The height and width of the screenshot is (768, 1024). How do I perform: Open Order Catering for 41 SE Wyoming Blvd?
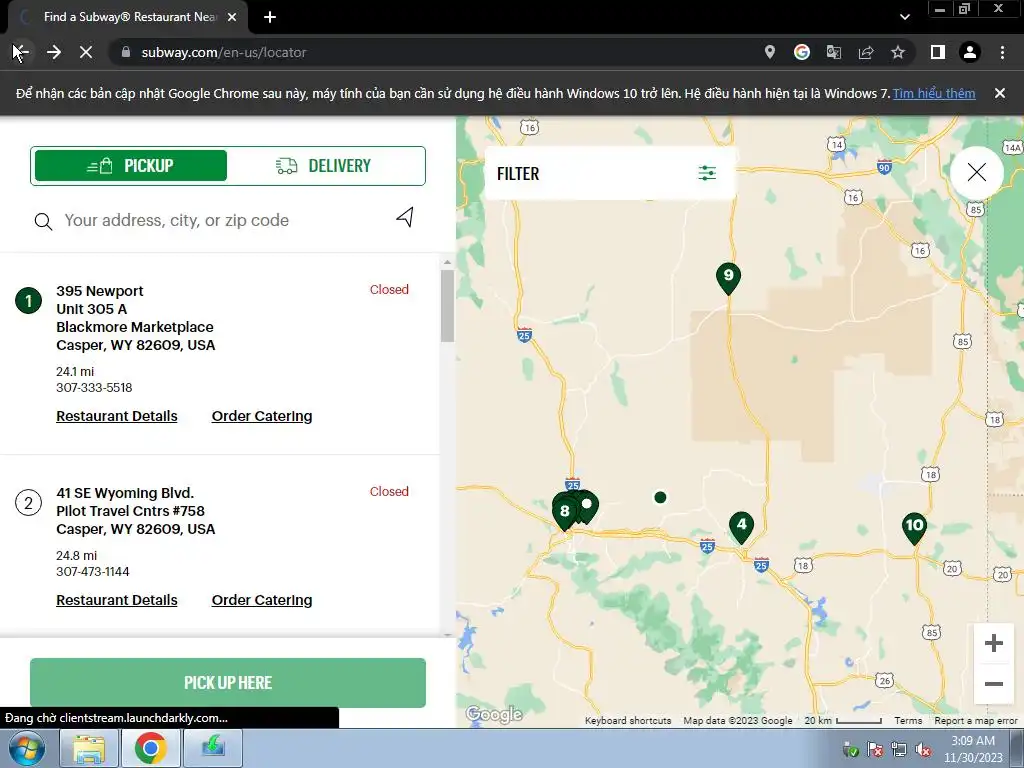click(262, 600)
